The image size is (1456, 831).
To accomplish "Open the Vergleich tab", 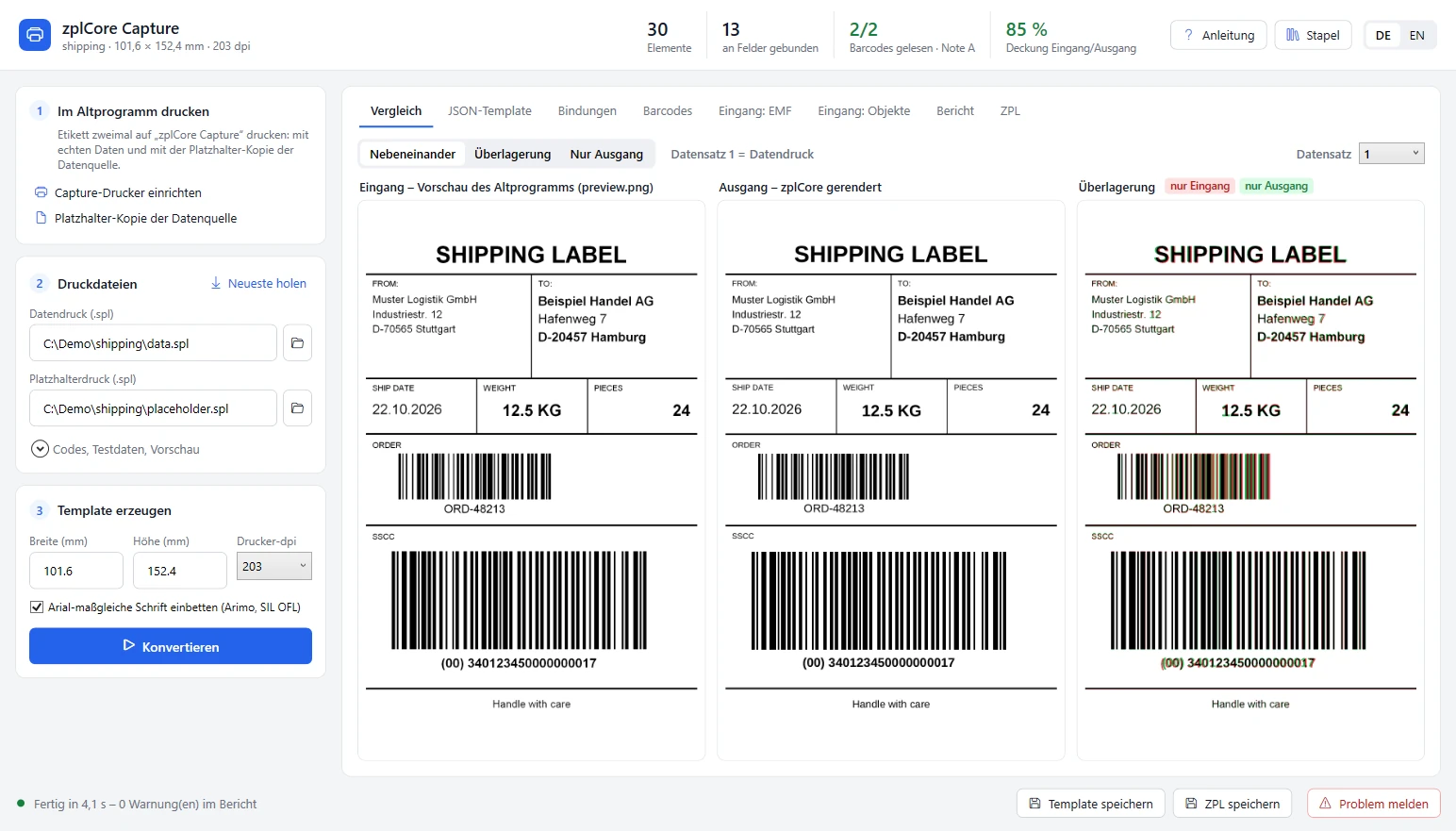I will 396,111.
